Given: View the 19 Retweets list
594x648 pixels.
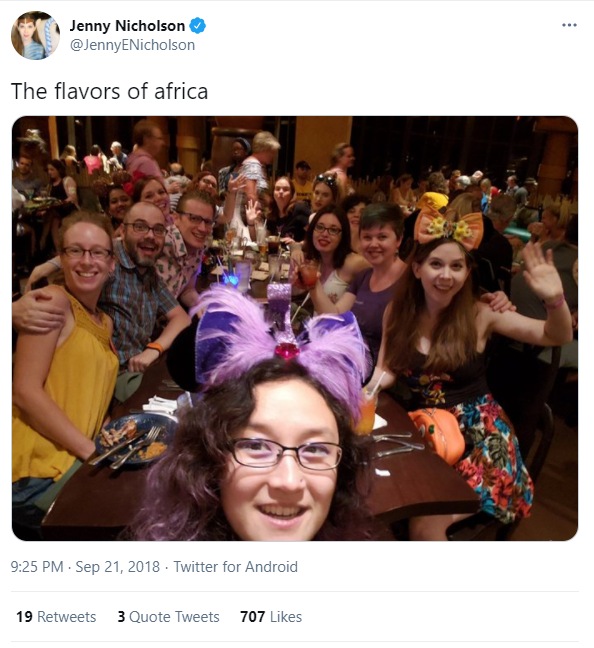Looking at the screenshot, I should [x=56, y=617].
